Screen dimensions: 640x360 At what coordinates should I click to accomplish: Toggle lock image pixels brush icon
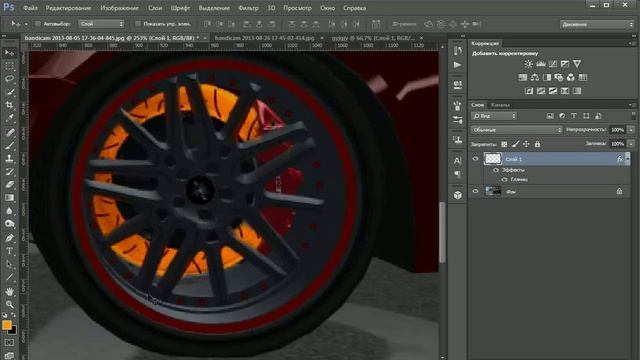click(x=516, y=144)
